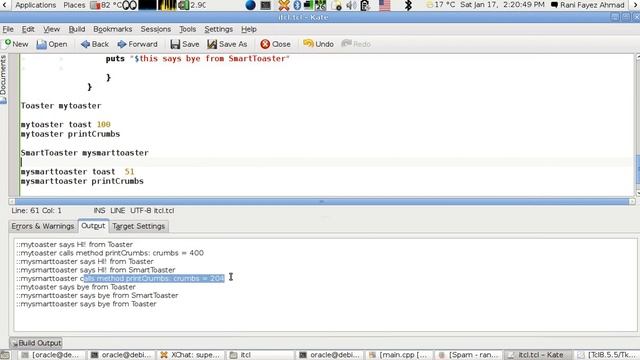Select the Output tab

[x=93, y=226]
